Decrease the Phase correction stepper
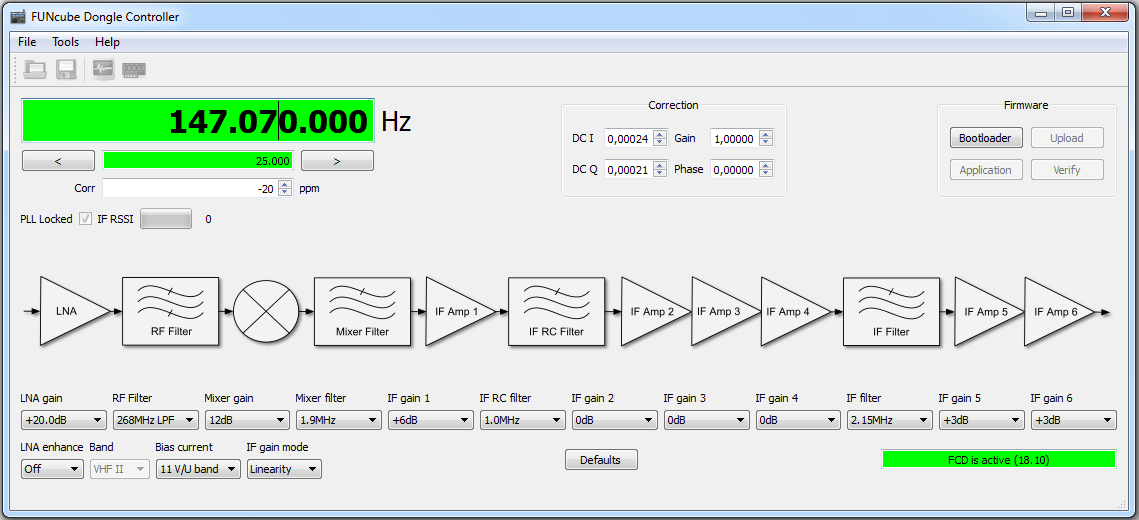Screen dimensions: 1139x520 click(766, 174)
